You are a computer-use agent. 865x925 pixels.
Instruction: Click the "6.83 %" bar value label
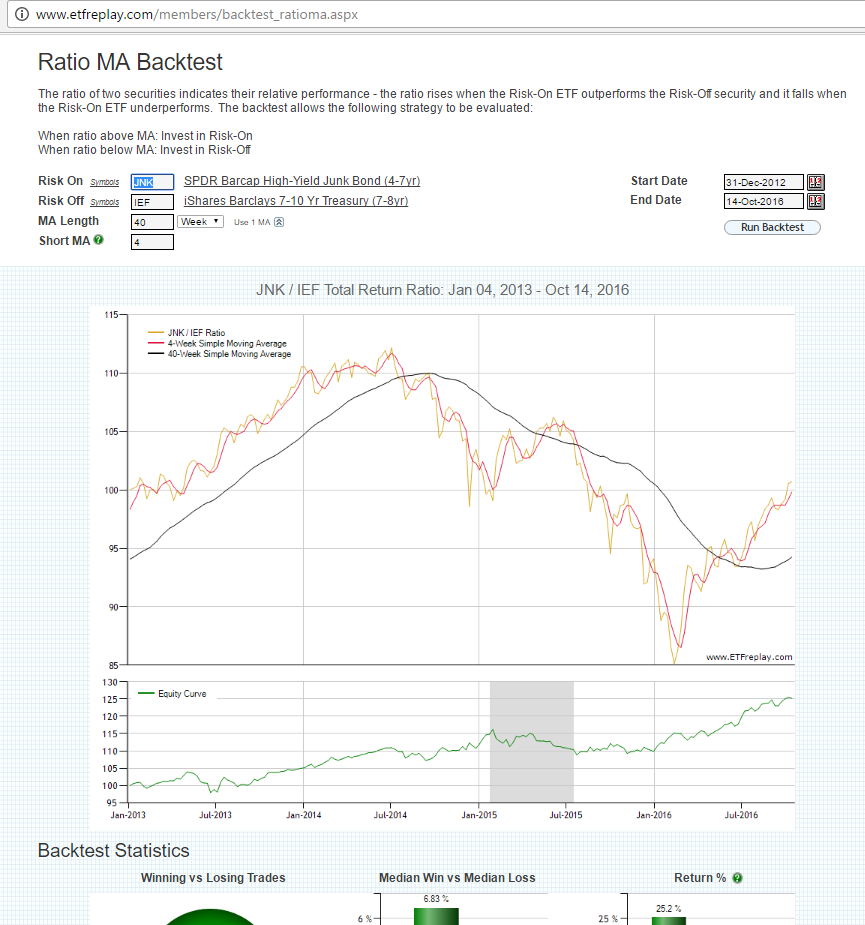point(436,899)
